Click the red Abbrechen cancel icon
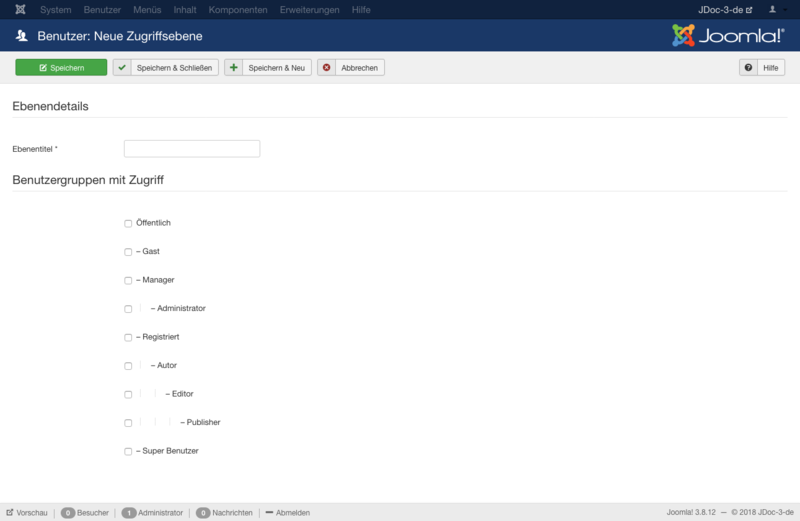 coord(327,67)
